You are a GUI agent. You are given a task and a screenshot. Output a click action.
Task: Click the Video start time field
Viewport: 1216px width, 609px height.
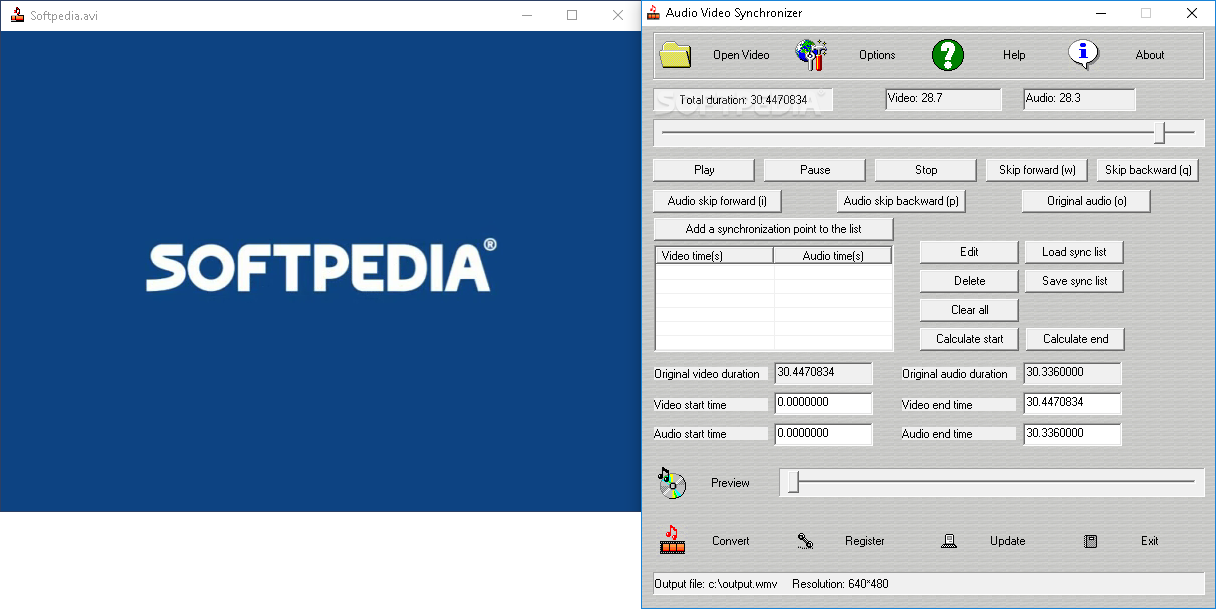pos(823,404)
